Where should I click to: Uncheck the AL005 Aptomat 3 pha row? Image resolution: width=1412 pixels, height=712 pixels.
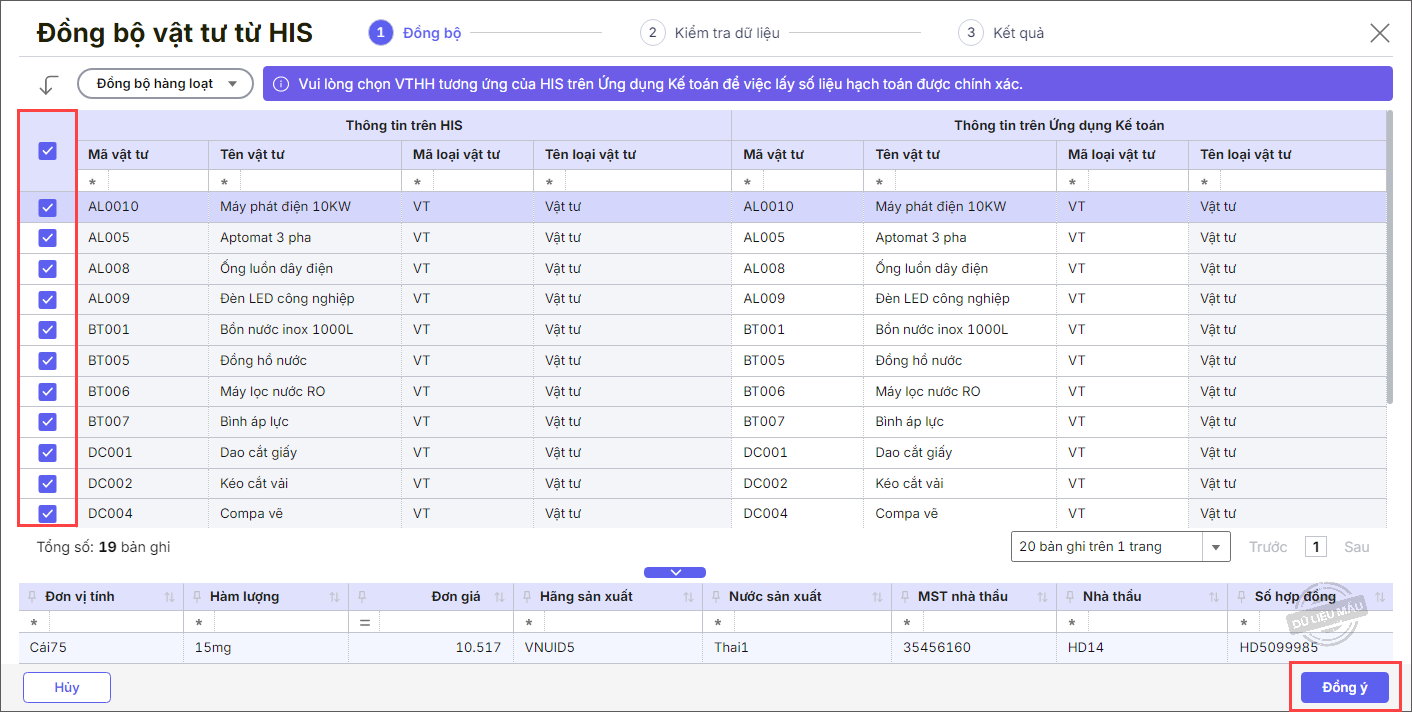point(47,238)
